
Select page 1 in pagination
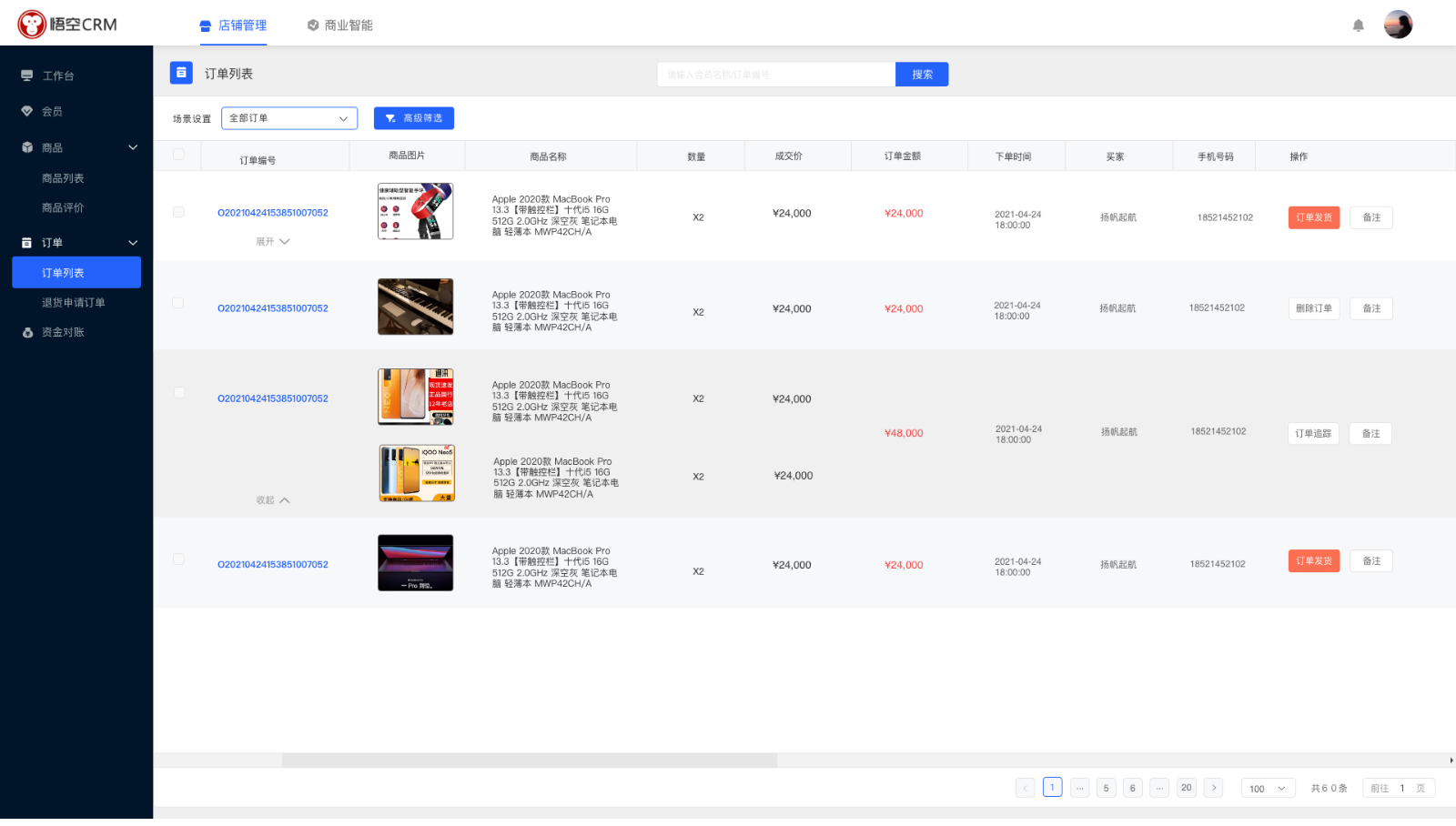pyautogui.click(x=1053, y=788)
